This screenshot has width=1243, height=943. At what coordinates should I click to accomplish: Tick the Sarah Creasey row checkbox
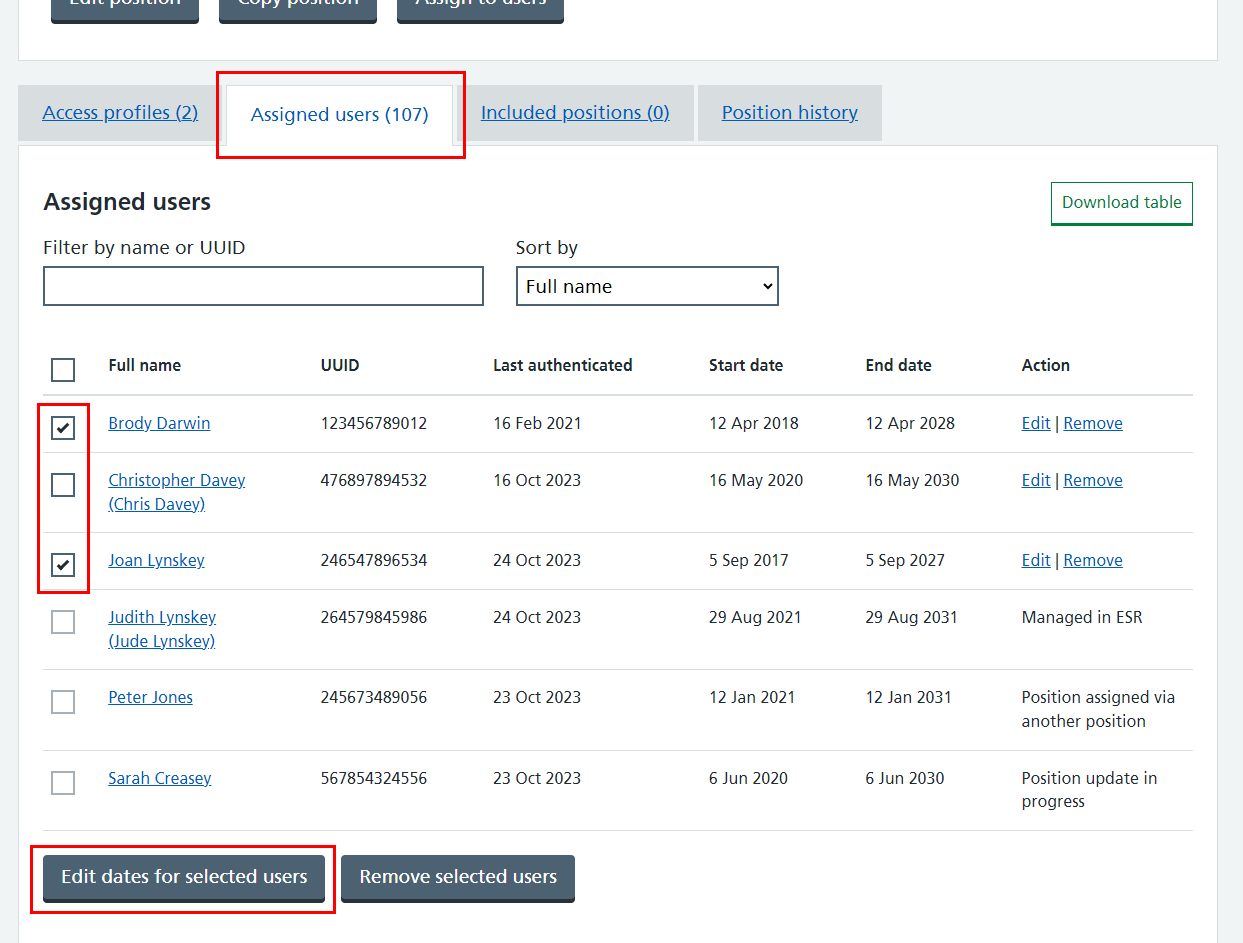pos(63,783)
